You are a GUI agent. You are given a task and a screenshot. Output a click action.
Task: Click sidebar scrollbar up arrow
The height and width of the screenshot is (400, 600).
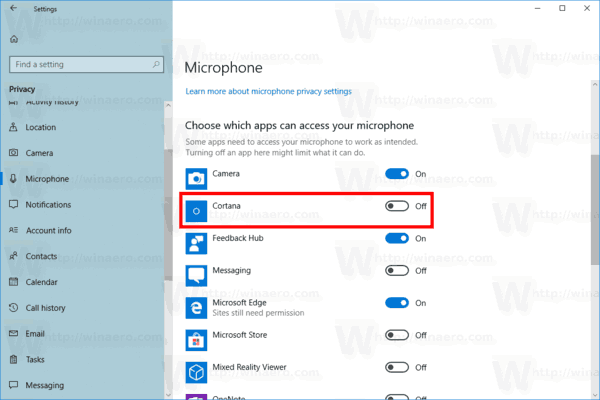click(168, 105)
